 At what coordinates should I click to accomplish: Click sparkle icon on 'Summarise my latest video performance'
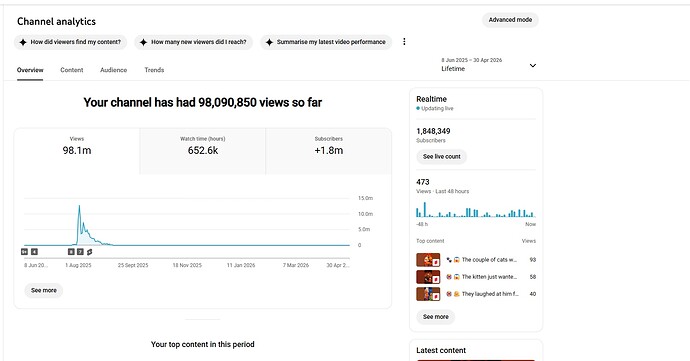click(269, 42)
